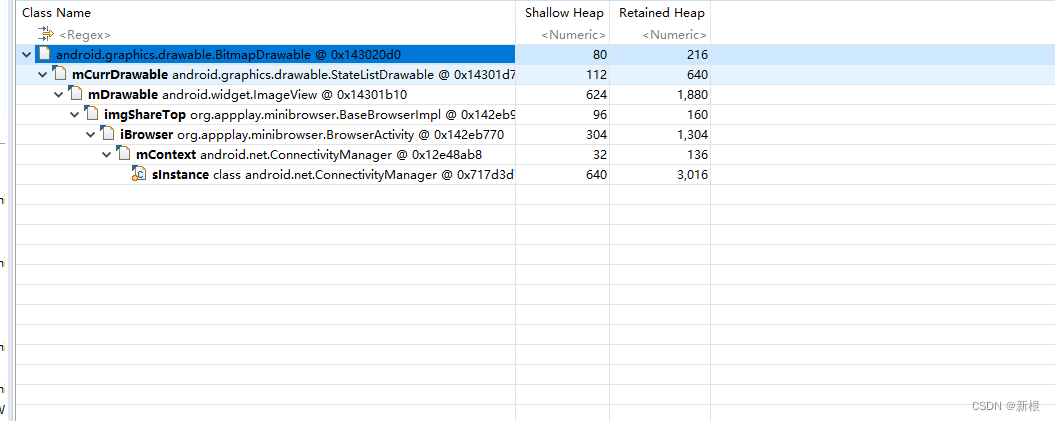Collapse the mCurrDrawable StateListDrawable node
The height and width of the screenshot is (421, 1055).
point(42,75)
